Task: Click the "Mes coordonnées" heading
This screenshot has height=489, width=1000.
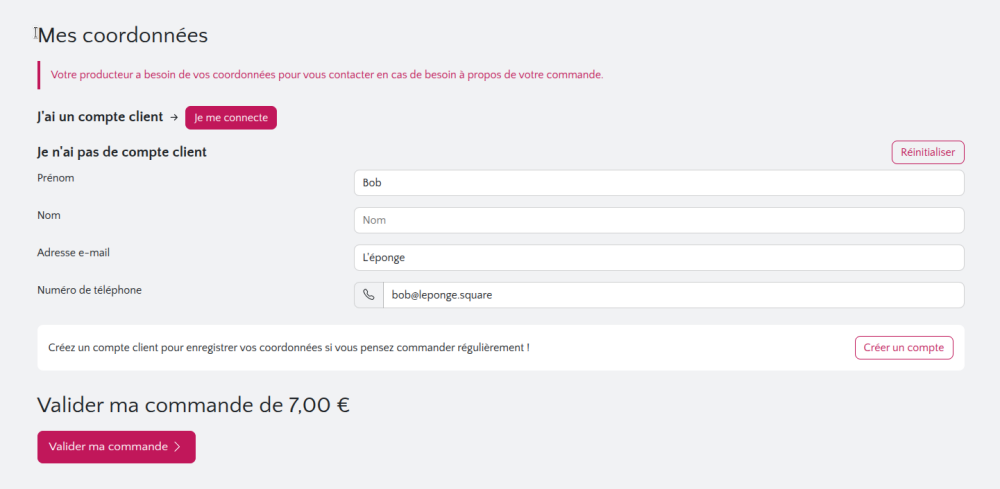Action: (x=122, y=35)
